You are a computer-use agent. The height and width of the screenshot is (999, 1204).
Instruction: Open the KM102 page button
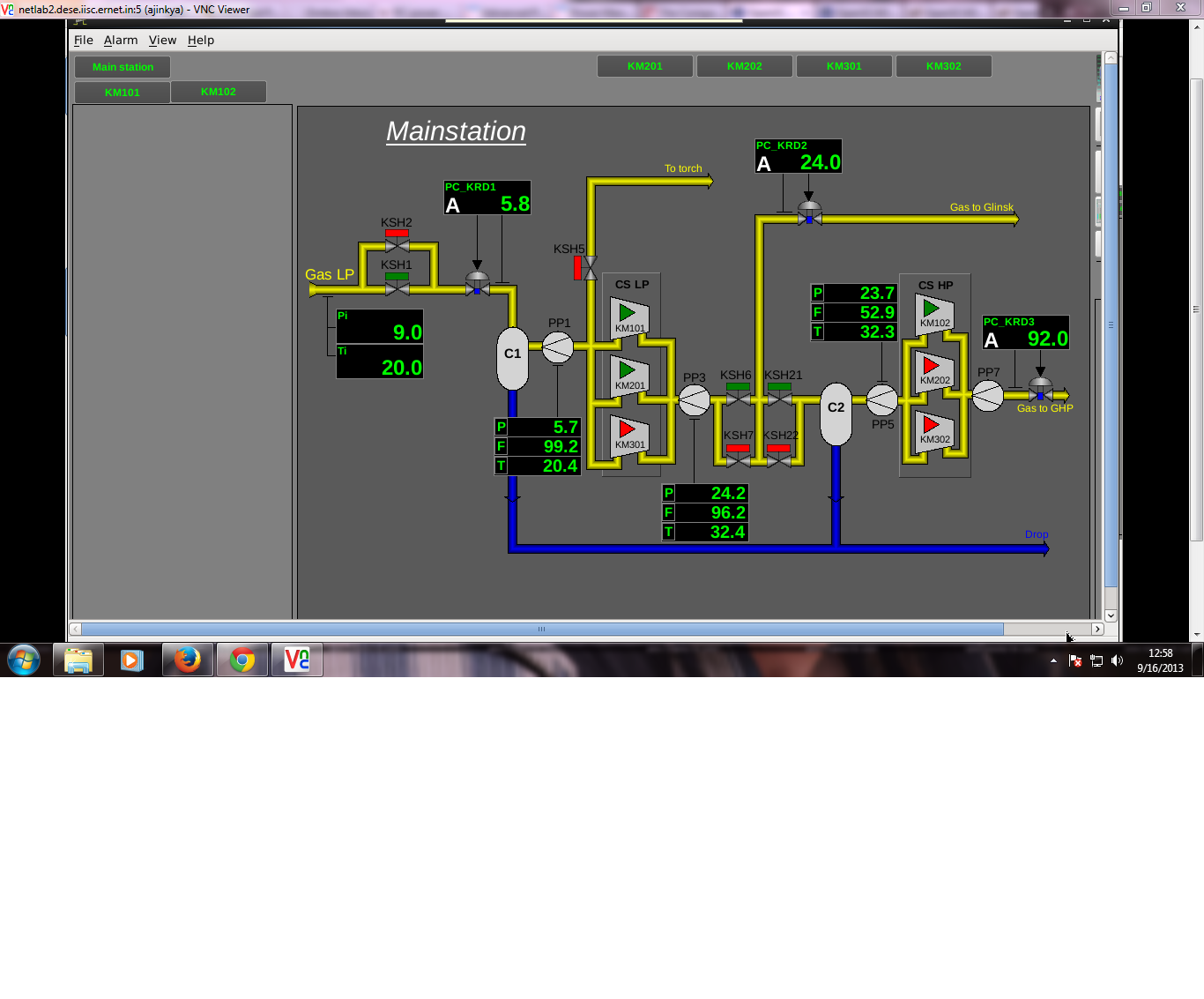point(219,92)
